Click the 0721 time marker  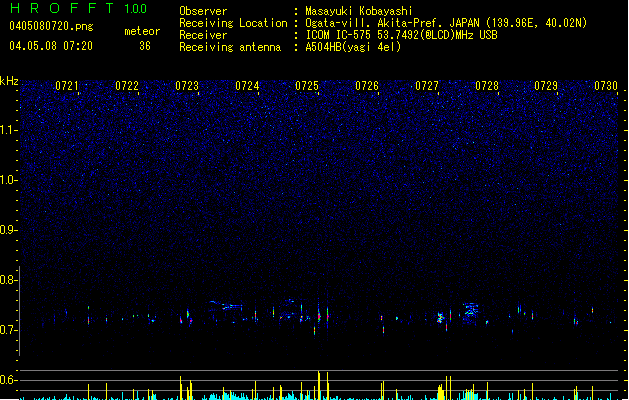tap(67, 86)
